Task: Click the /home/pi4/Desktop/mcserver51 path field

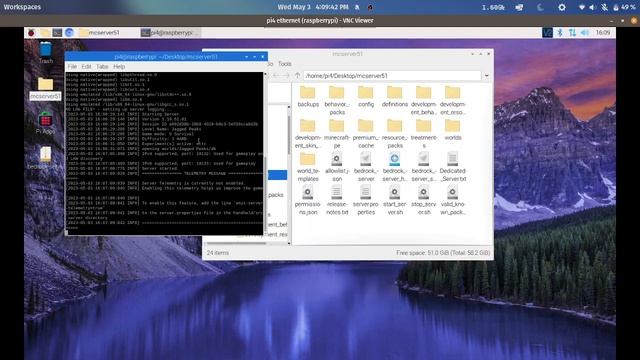Action: (392, 76)
